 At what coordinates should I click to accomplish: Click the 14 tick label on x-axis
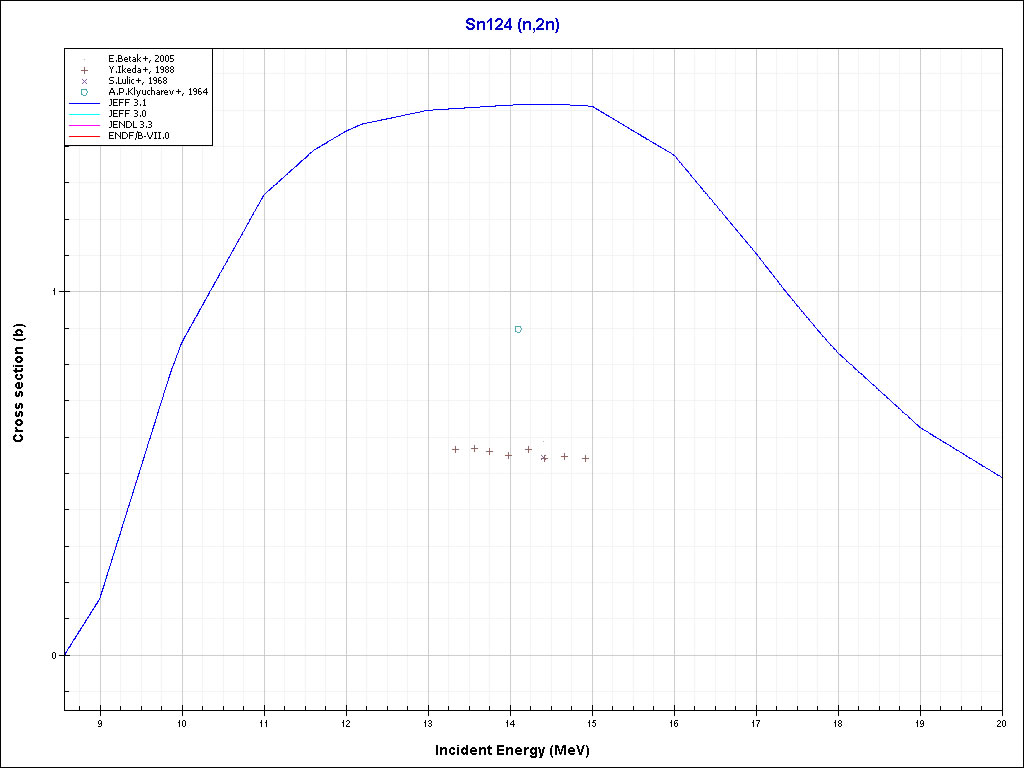(510, 721)
